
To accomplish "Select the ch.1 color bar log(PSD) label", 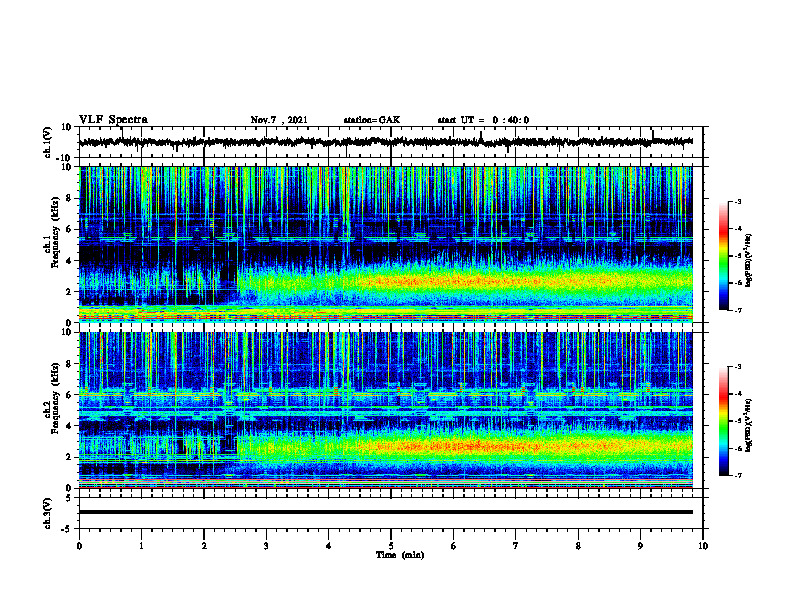I will coord(748,261).
